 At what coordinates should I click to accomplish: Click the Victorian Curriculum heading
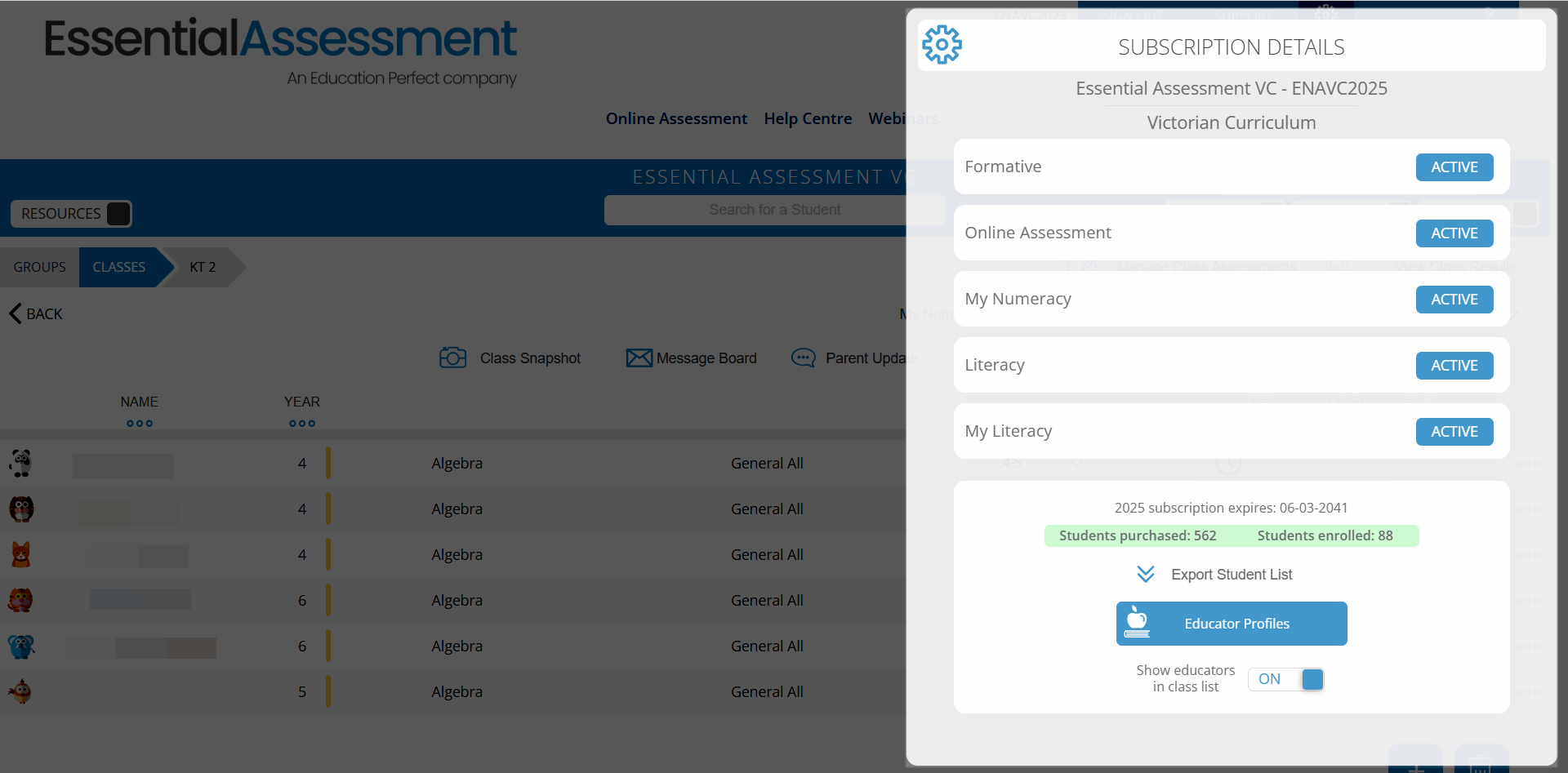point(1232,122)
